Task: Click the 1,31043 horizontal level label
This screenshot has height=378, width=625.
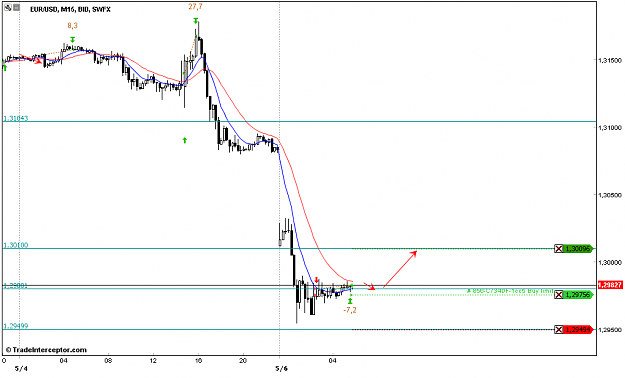Action: click(x=16, y=118)
